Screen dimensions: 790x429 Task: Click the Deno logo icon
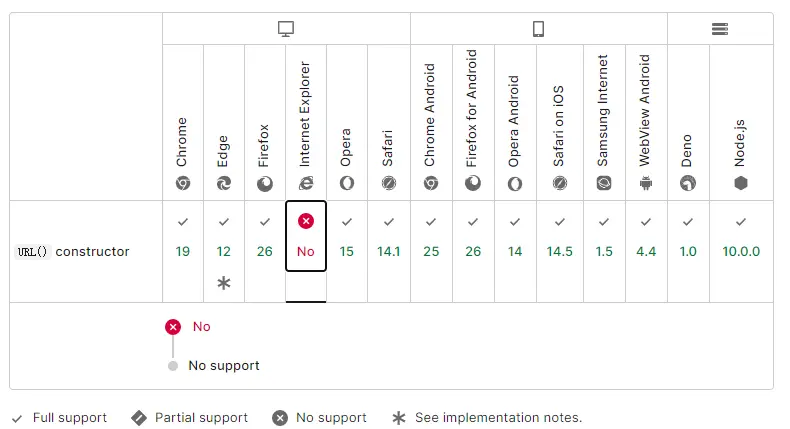tap(688, 183)
